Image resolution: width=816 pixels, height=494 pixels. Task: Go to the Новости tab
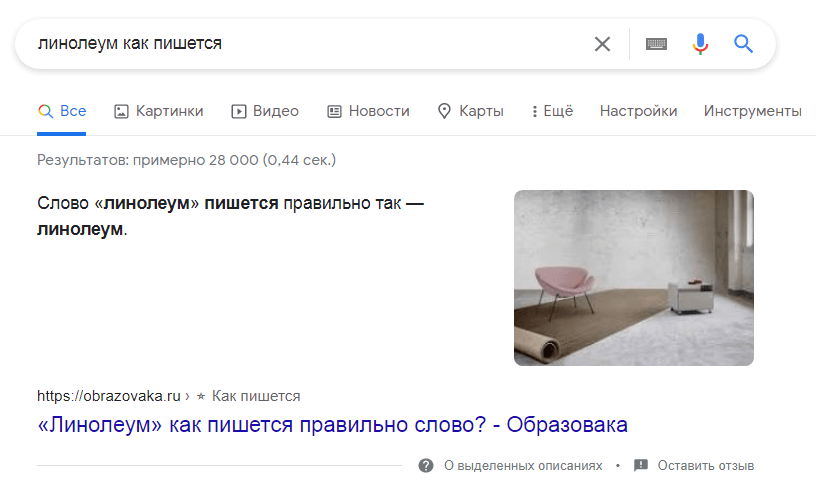click(x=368, y=111)
